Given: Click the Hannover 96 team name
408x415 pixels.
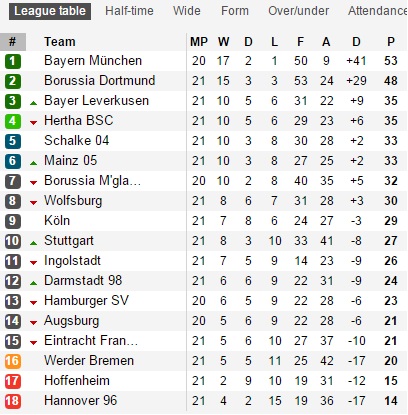Looking at the screenshot, I should point(81,401).
